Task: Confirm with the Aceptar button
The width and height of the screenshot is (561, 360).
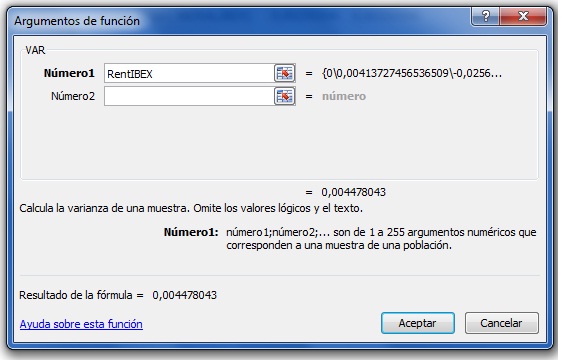Action: click(418, 323)
